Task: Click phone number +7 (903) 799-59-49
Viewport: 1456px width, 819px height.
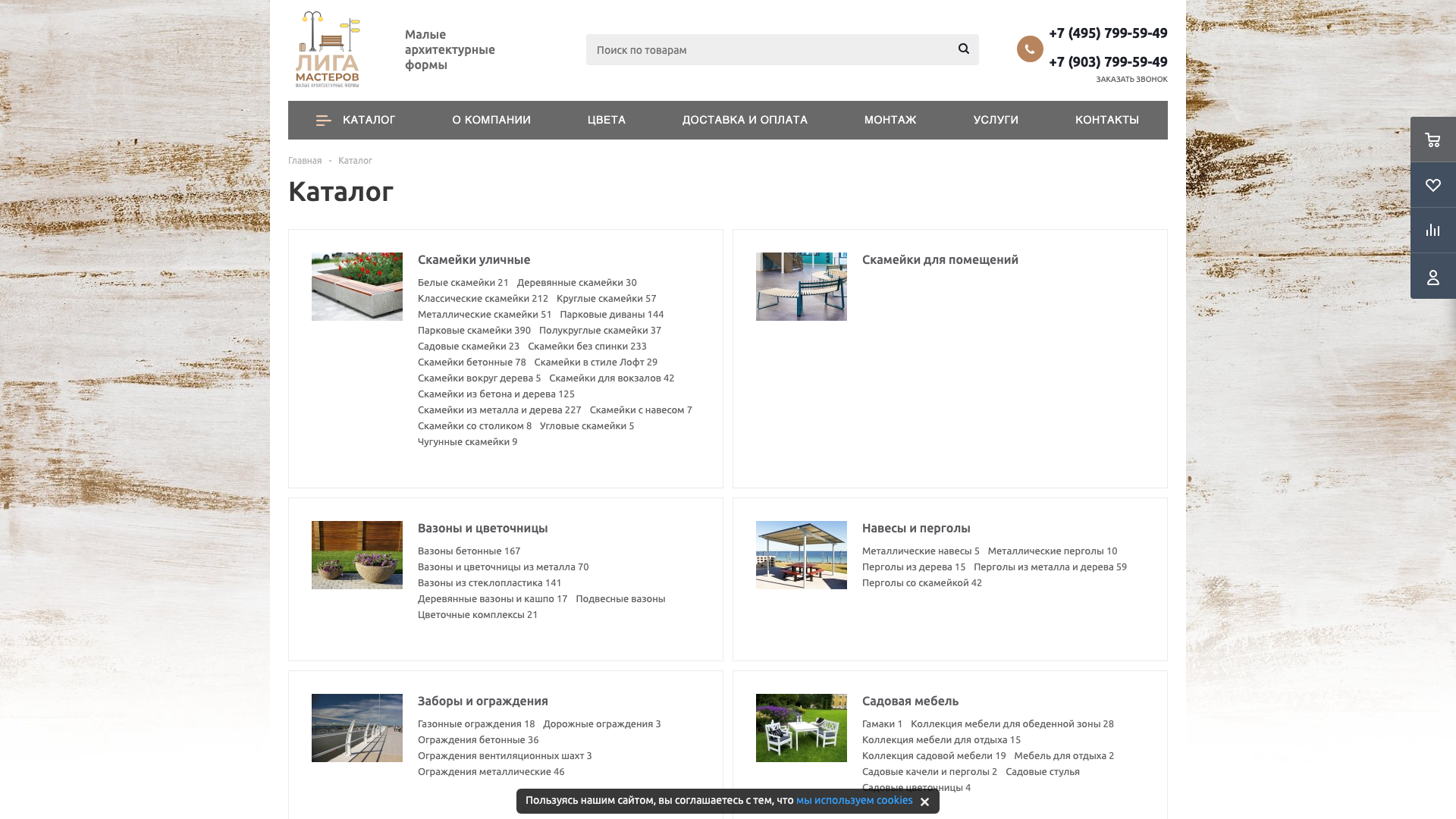Action: coord(1108,61)
